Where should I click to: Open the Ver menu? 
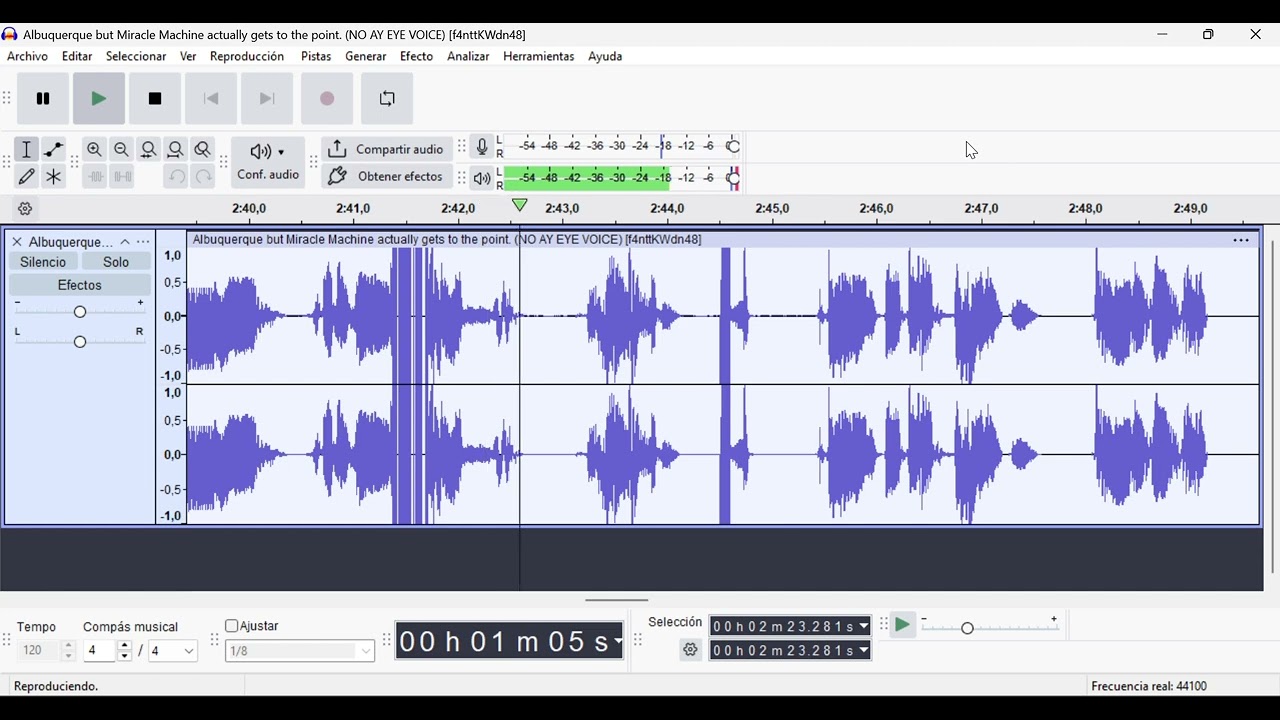point(188,57)
